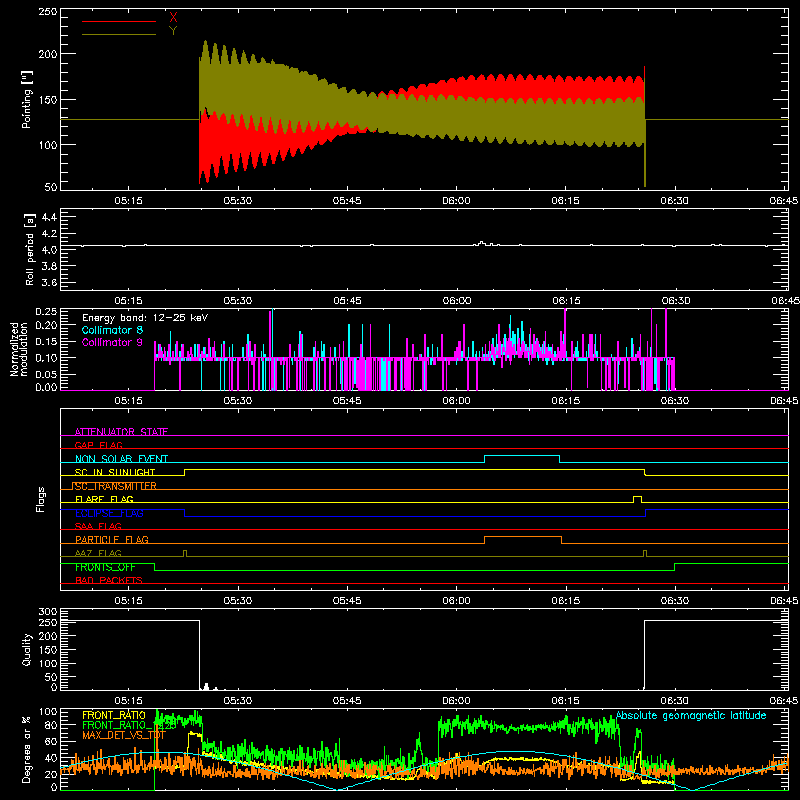Click the 06:30 label under Flags panel
Image resolution: width=800 pixels, height=800 pixels.
pyautogui.click(x=674, y=601)
